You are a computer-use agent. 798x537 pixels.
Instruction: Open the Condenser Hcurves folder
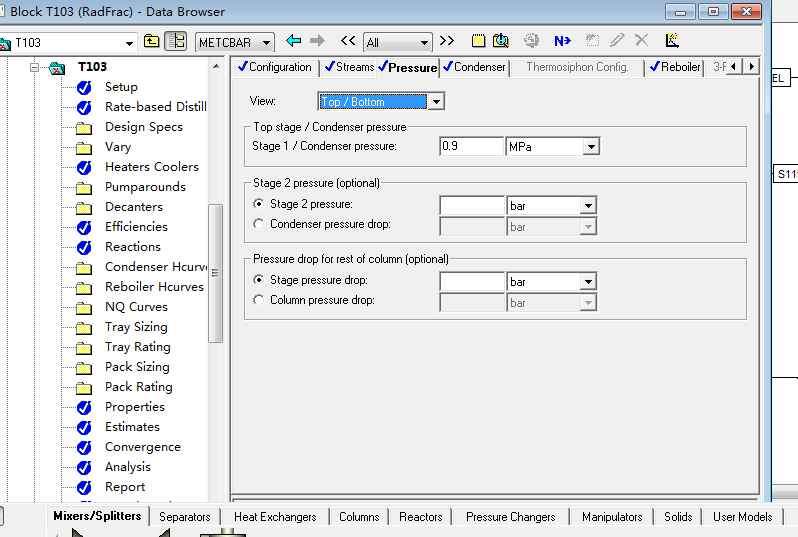click(x=156, y=267)
